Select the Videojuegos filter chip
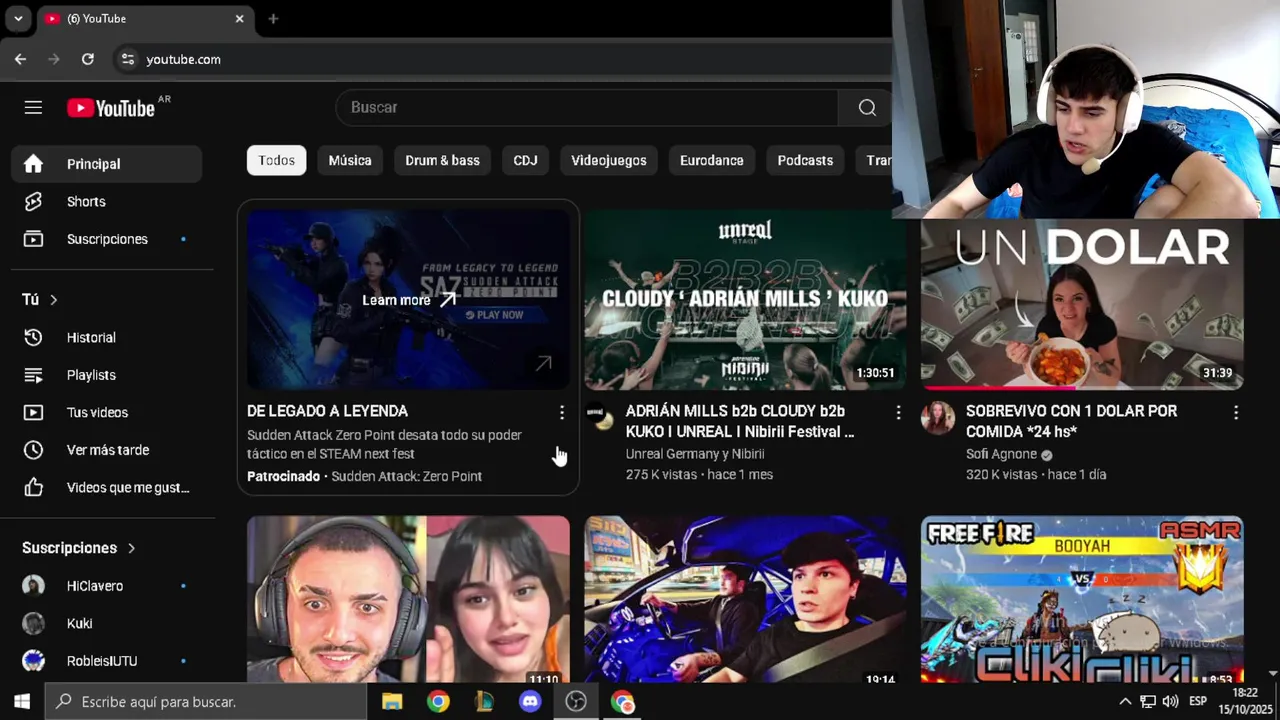 (609, 160)
